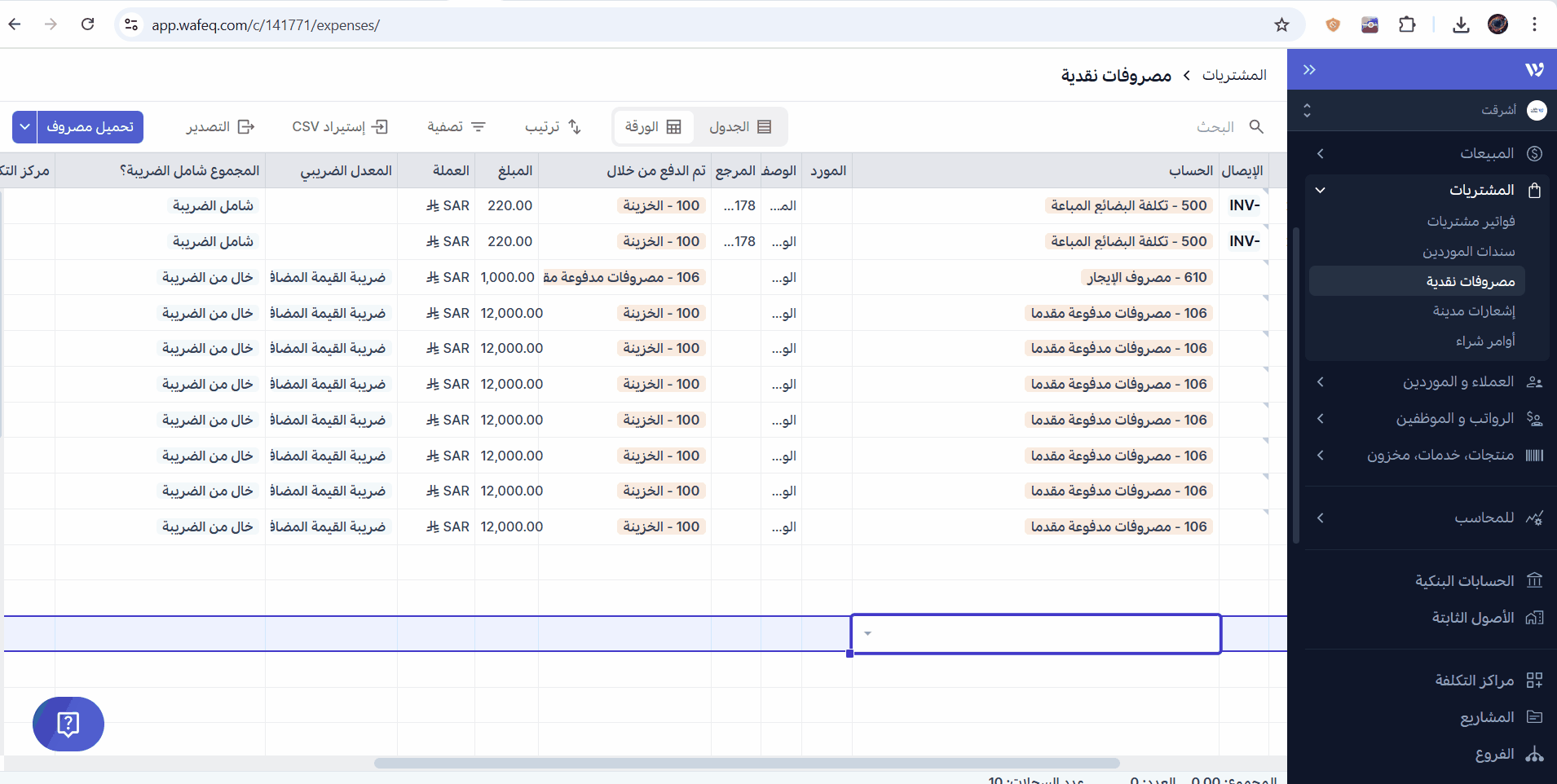
Task: Open Fixed Assets section in sidebar
Action: pyautogui.click(x=1472, y=618)
